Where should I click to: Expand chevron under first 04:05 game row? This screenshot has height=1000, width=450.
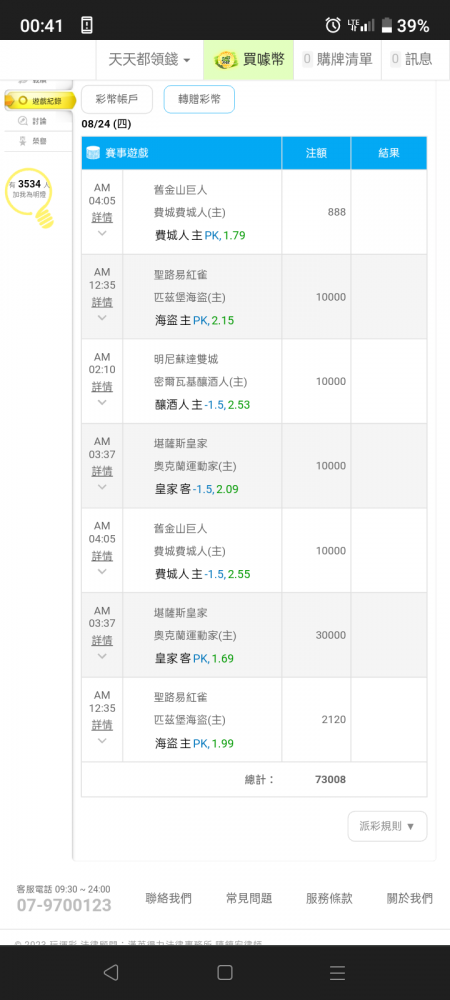pos(102,233)
